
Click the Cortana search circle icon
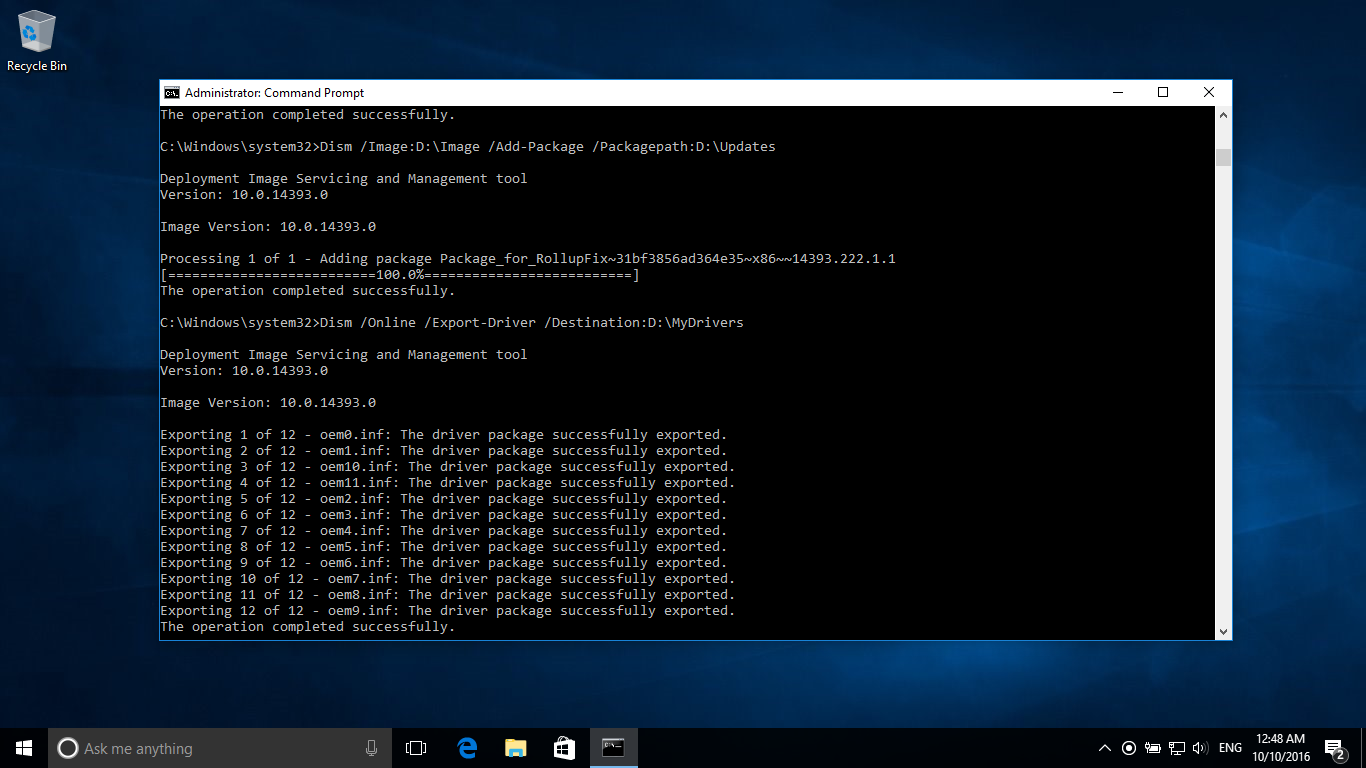(68, 748)
